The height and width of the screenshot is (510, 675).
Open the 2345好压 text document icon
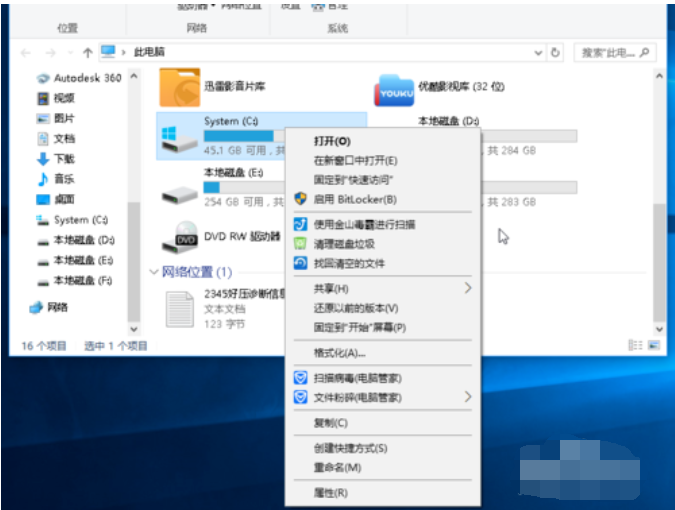click(179, 310)
